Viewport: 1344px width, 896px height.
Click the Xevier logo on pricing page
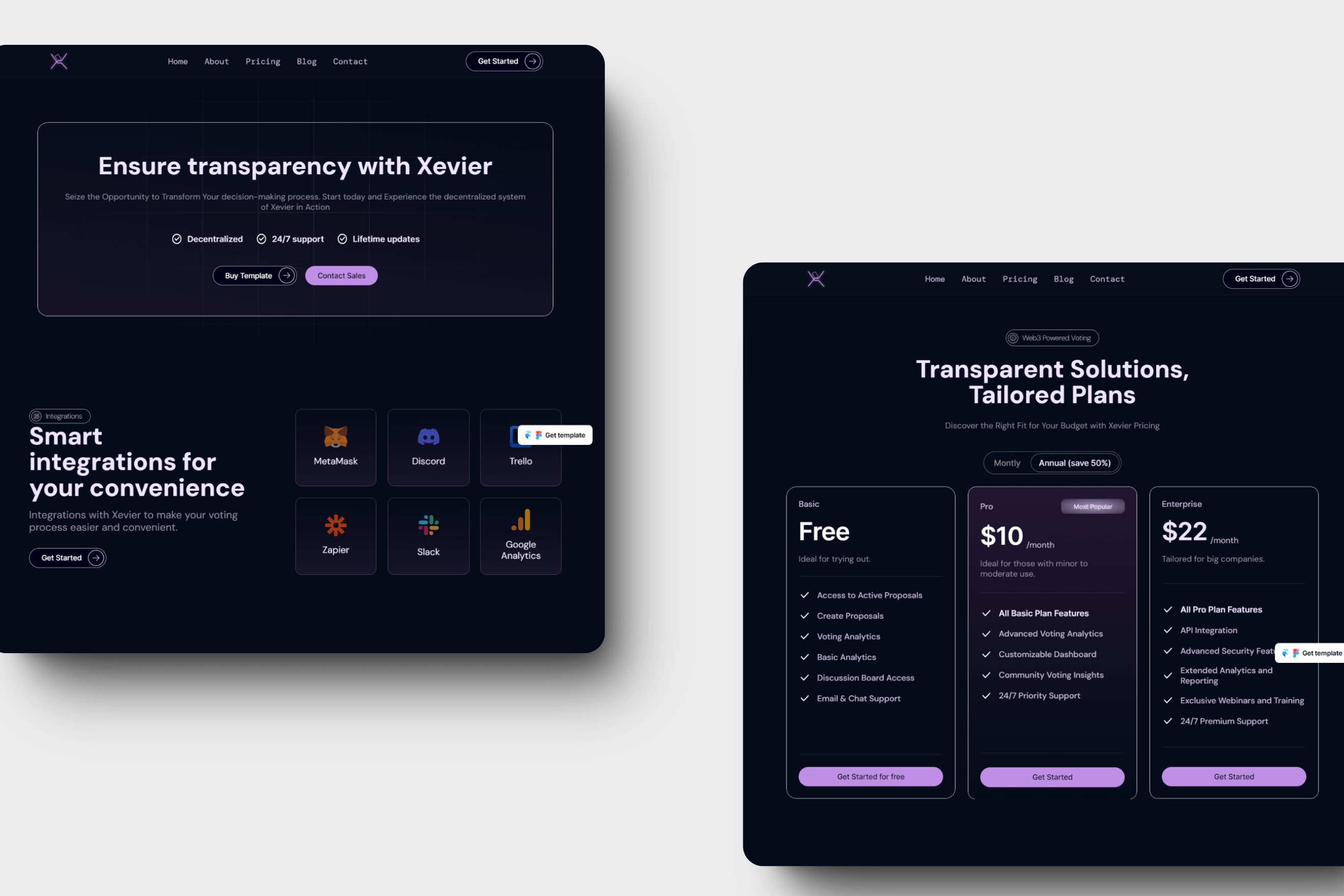pyautogui.click(x=815, y=278)
